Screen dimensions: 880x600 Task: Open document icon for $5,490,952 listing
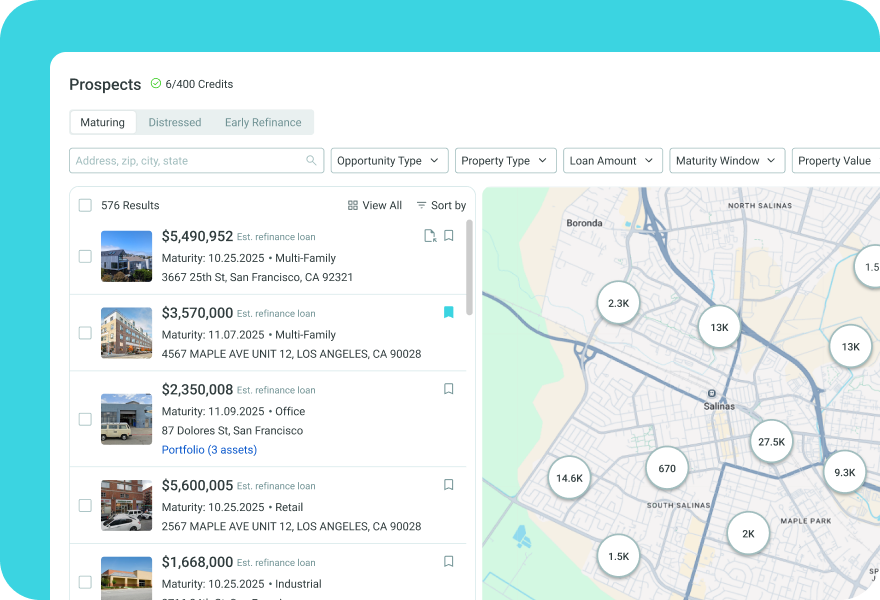click(430, 236)
